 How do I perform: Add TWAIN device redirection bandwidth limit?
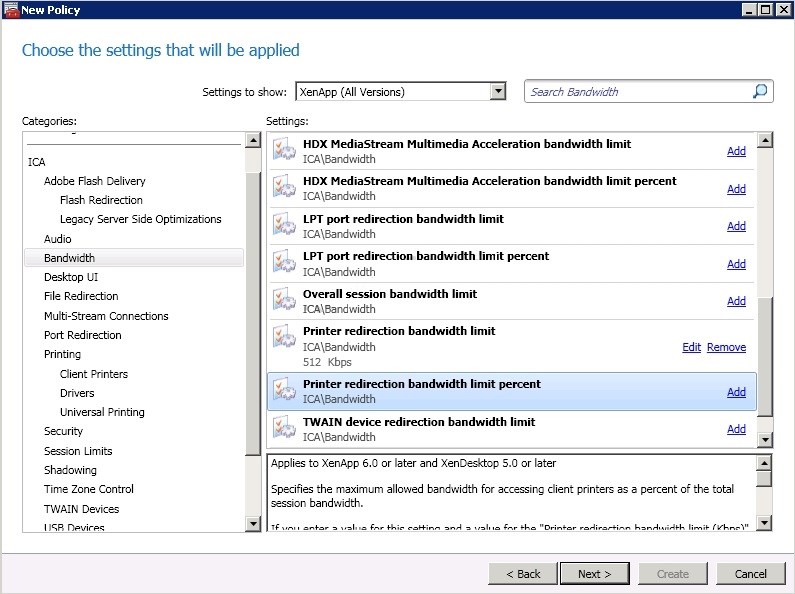pyautogui.click(x=736, y=429)
